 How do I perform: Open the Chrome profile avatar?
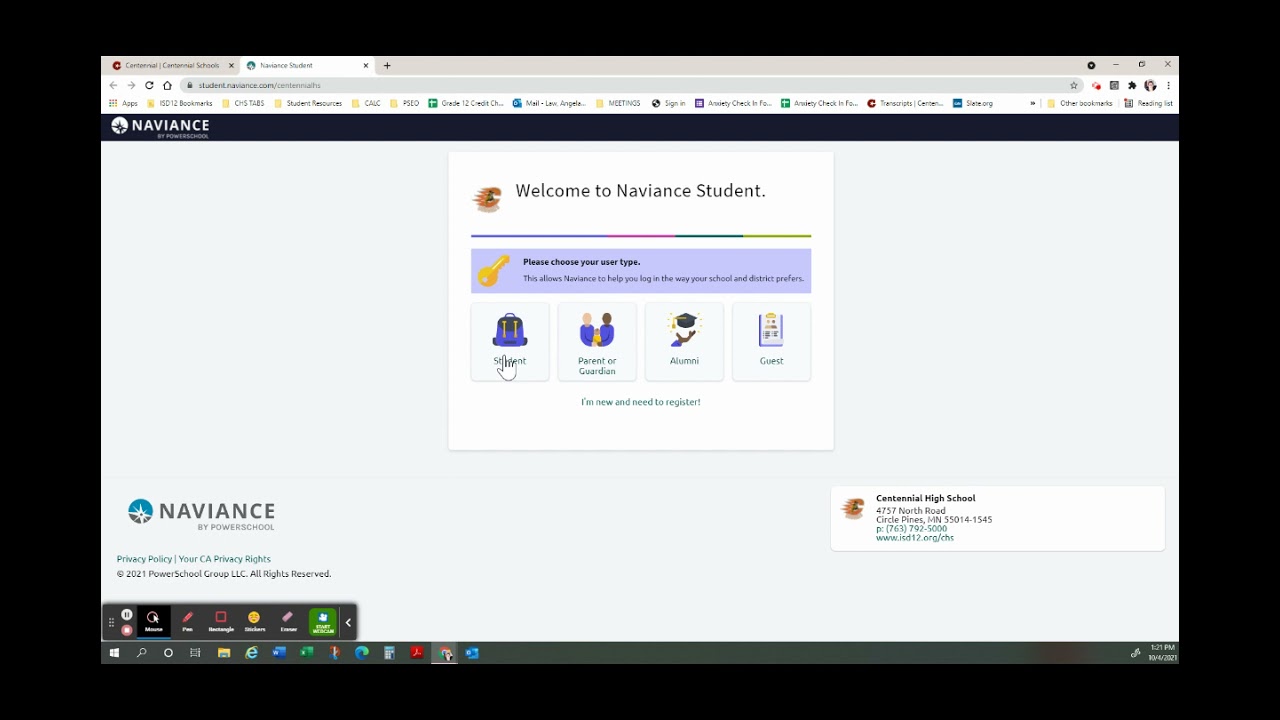tap(1150, 85)
